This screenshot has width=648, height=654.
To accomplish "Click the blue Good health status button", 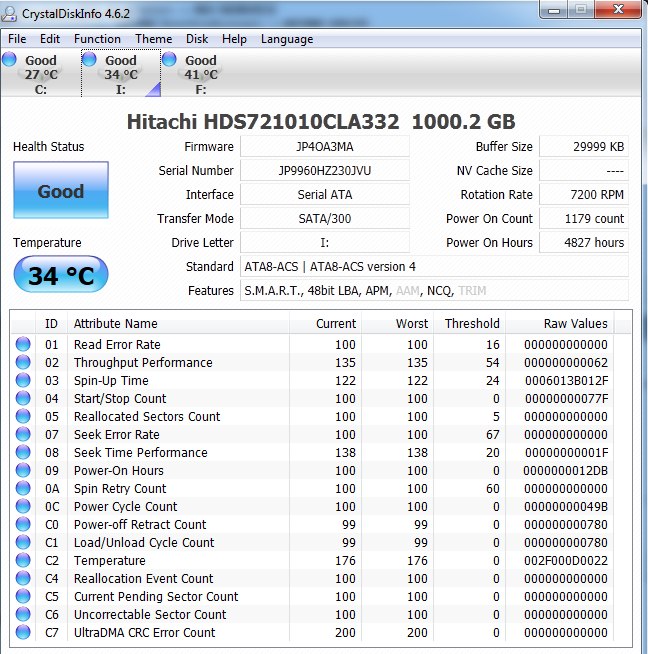I will 61,190.
